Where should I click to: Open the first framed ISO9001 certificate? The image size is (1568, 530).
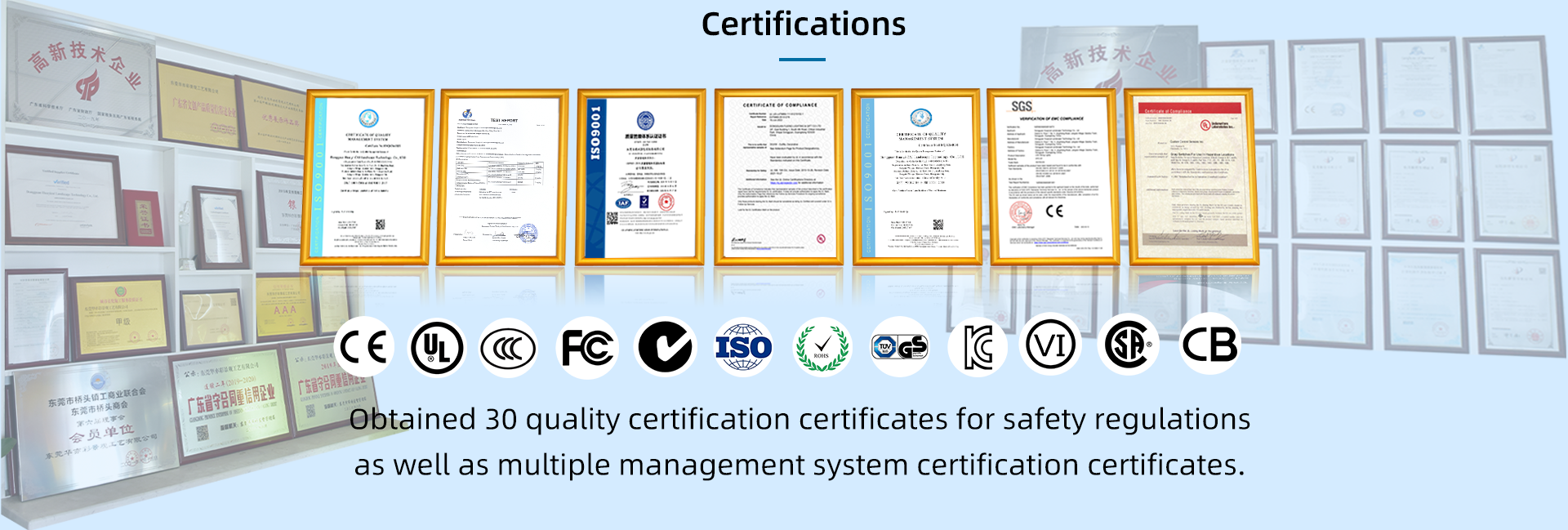[367, 177]
